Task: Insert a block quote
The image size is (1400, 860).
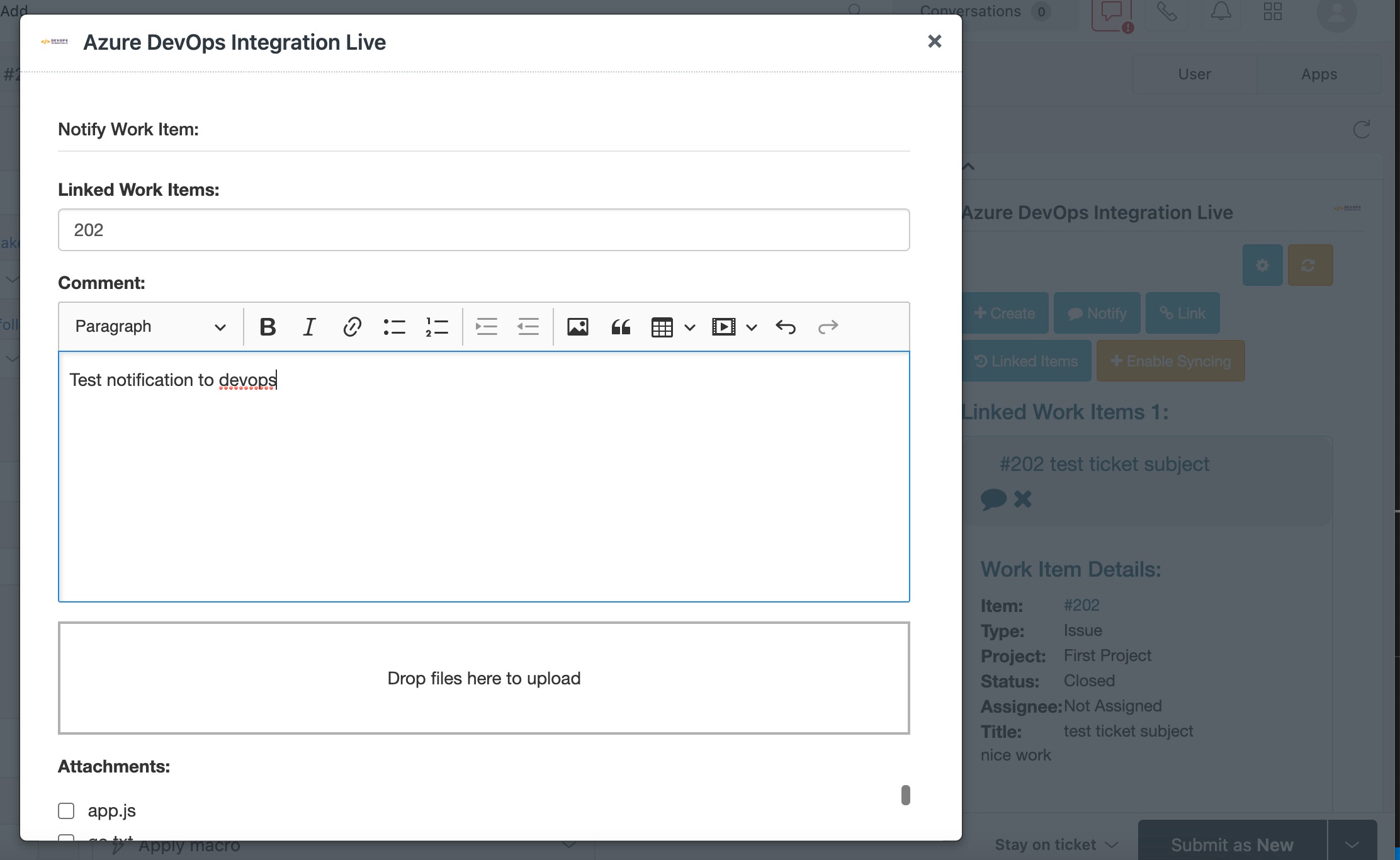Action: 620,327
